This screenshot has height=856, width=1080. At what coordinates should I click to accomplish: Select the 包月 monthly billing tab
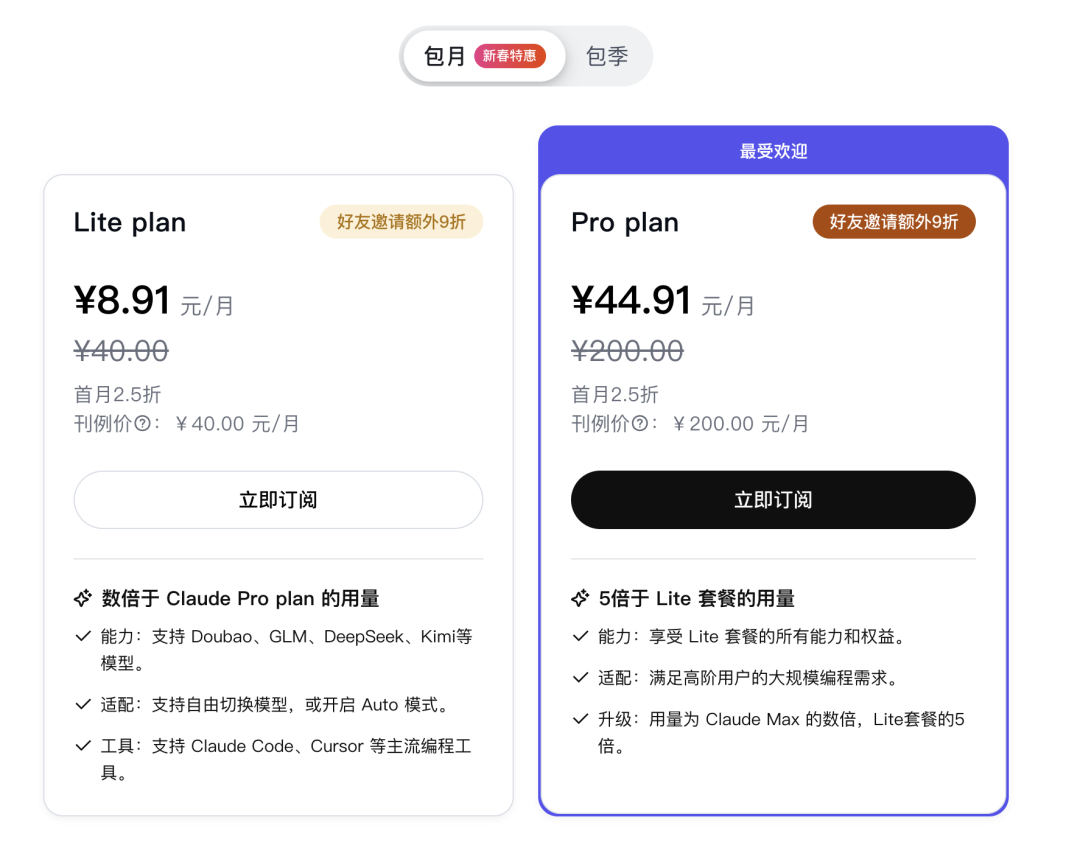pyautogui.click(x=445, y=57)
